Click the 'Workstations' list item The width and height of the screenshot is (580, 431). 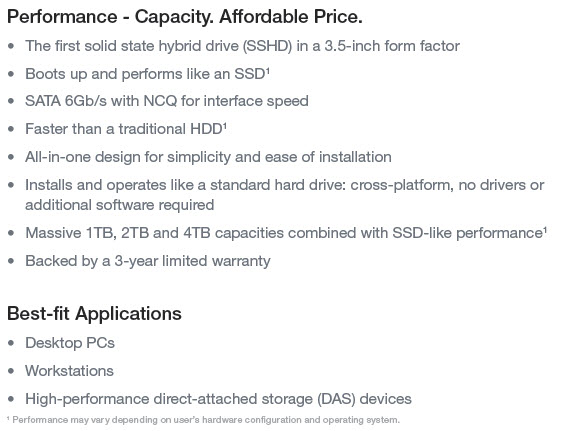pos(69,371)
